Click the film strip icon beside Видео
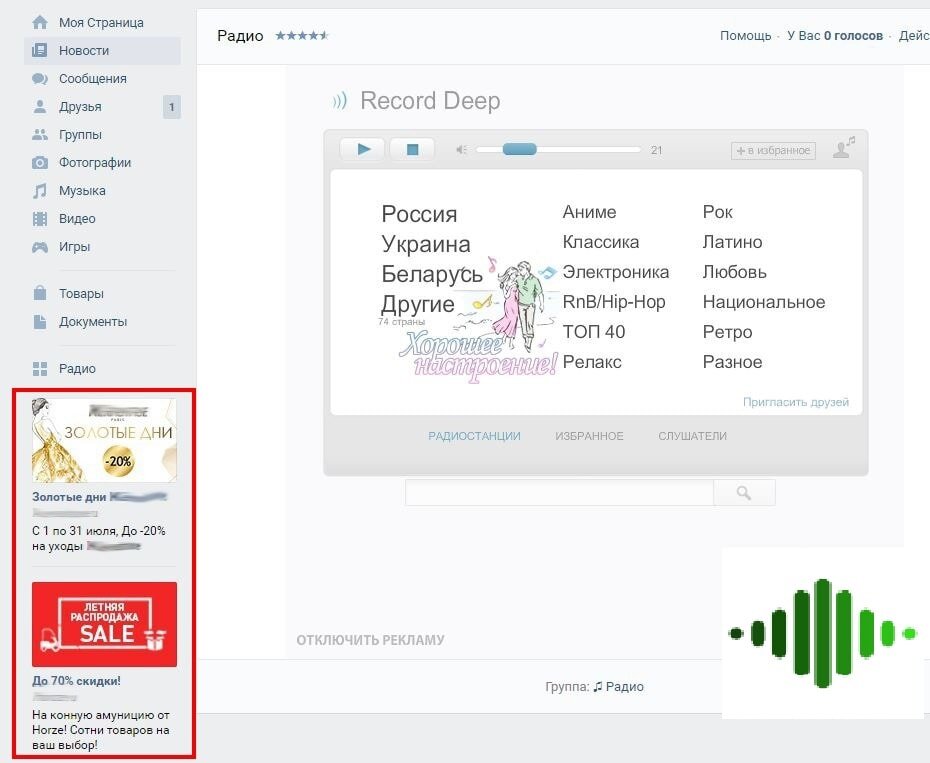The image size is (930, 763). [40, 219]
